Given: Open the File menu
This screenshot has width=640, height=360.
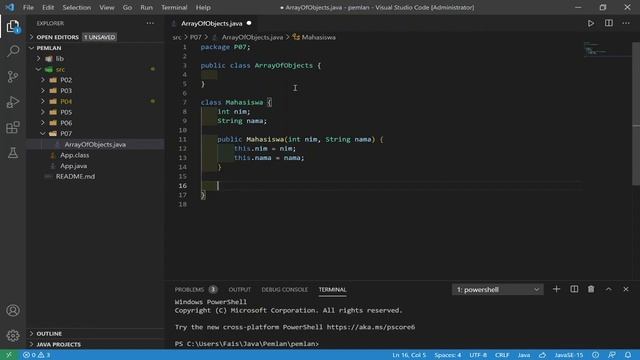Looking at the screenshot, I should [x=28, y=7].
